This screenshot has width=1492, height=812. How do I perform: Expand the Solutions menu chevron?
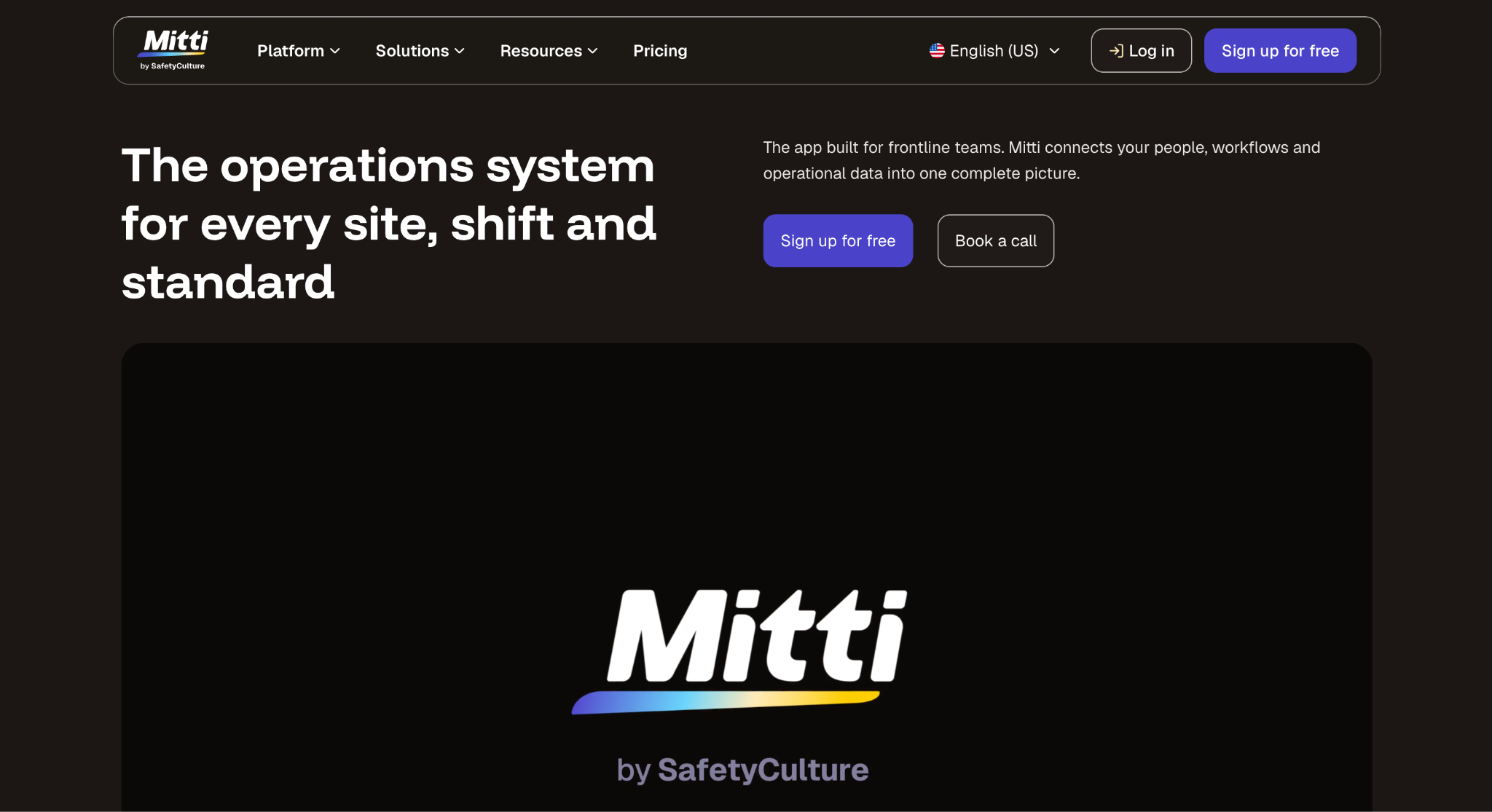[x=460, y=51]
